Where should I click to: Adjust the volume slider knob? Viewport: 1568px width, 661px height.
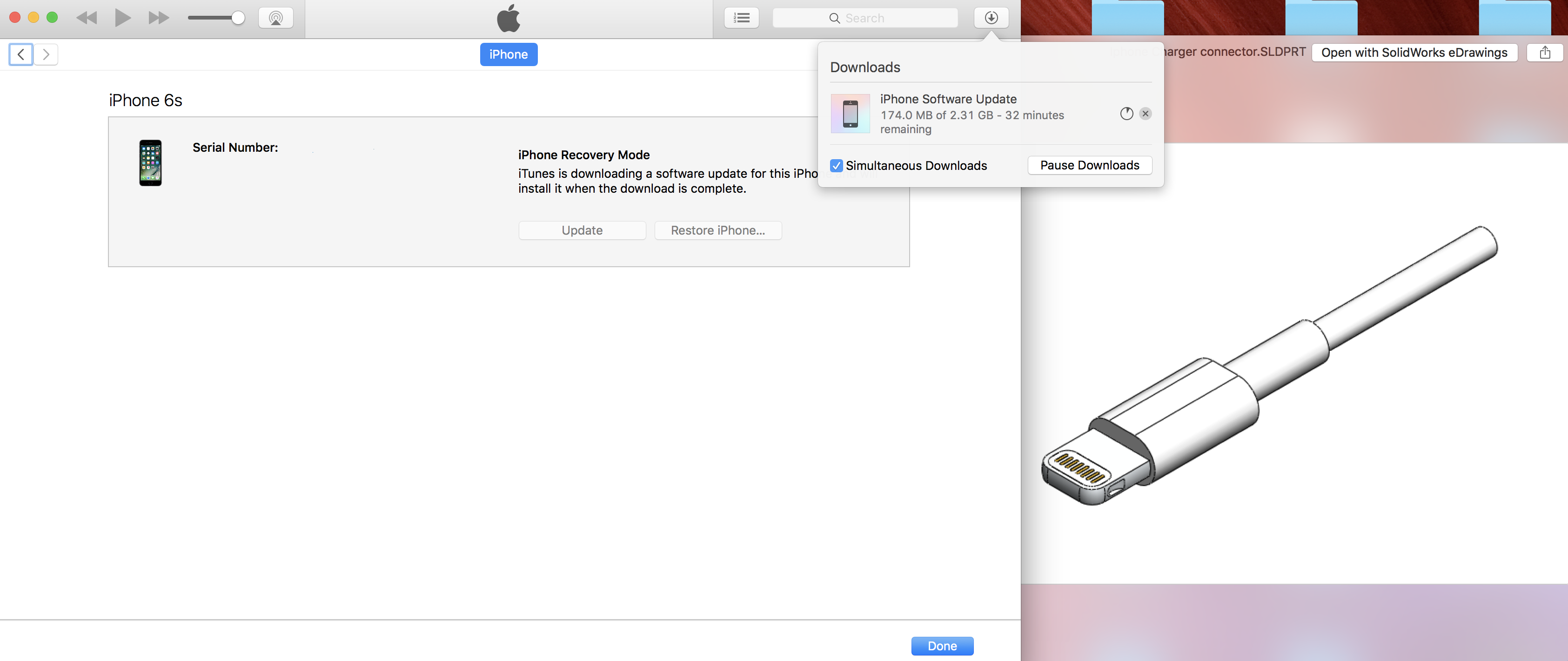tap(238, 18)
